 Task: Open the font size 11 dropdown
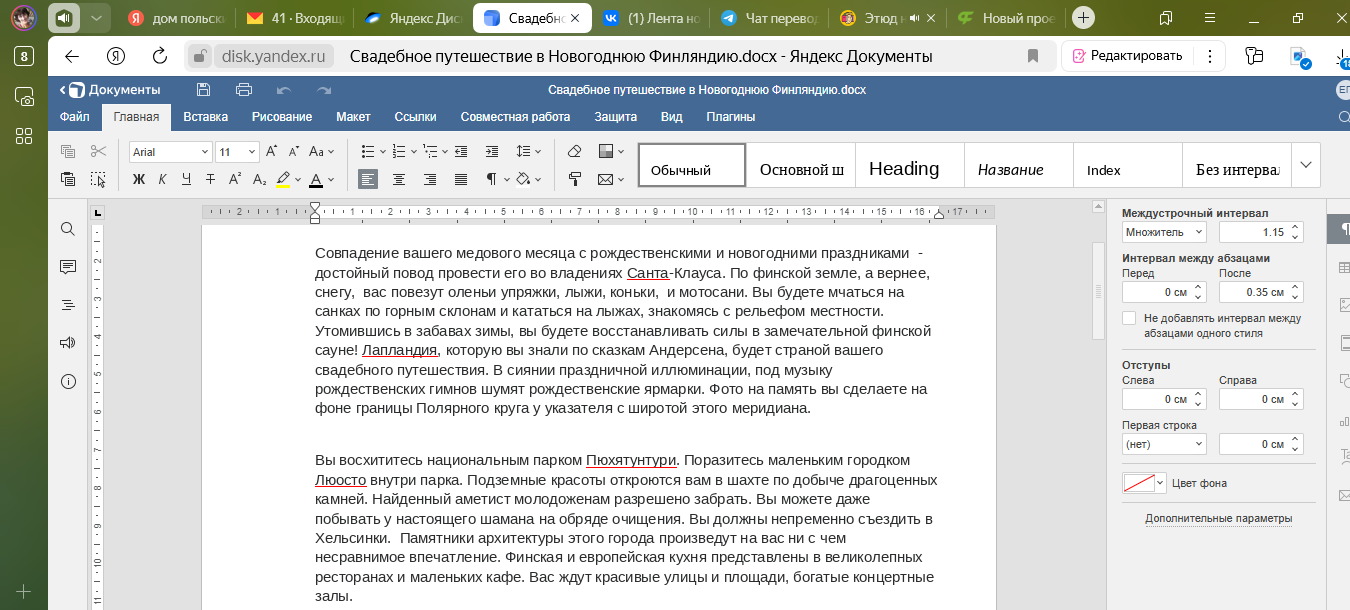click(x=252, y=152)
